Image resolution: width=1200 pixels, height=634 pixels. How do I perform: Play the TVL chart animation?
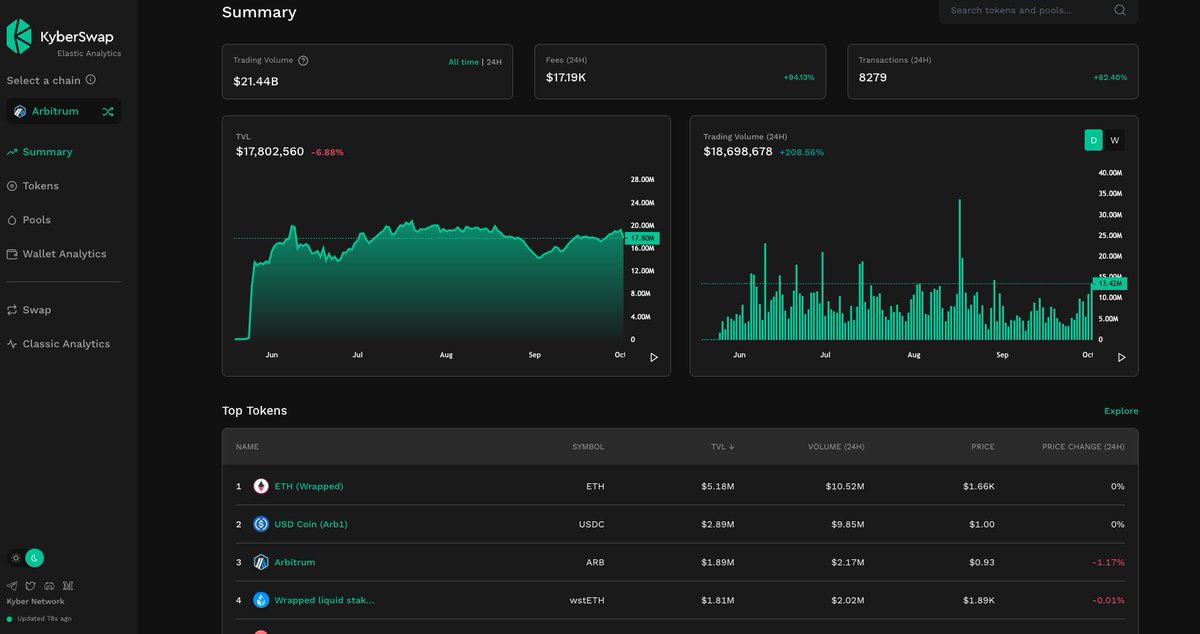[654, 357]
